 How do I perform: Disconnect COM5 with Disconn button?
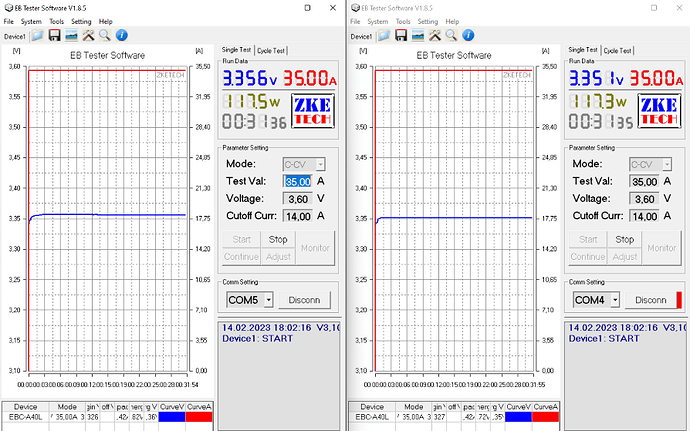pos(304,300)
